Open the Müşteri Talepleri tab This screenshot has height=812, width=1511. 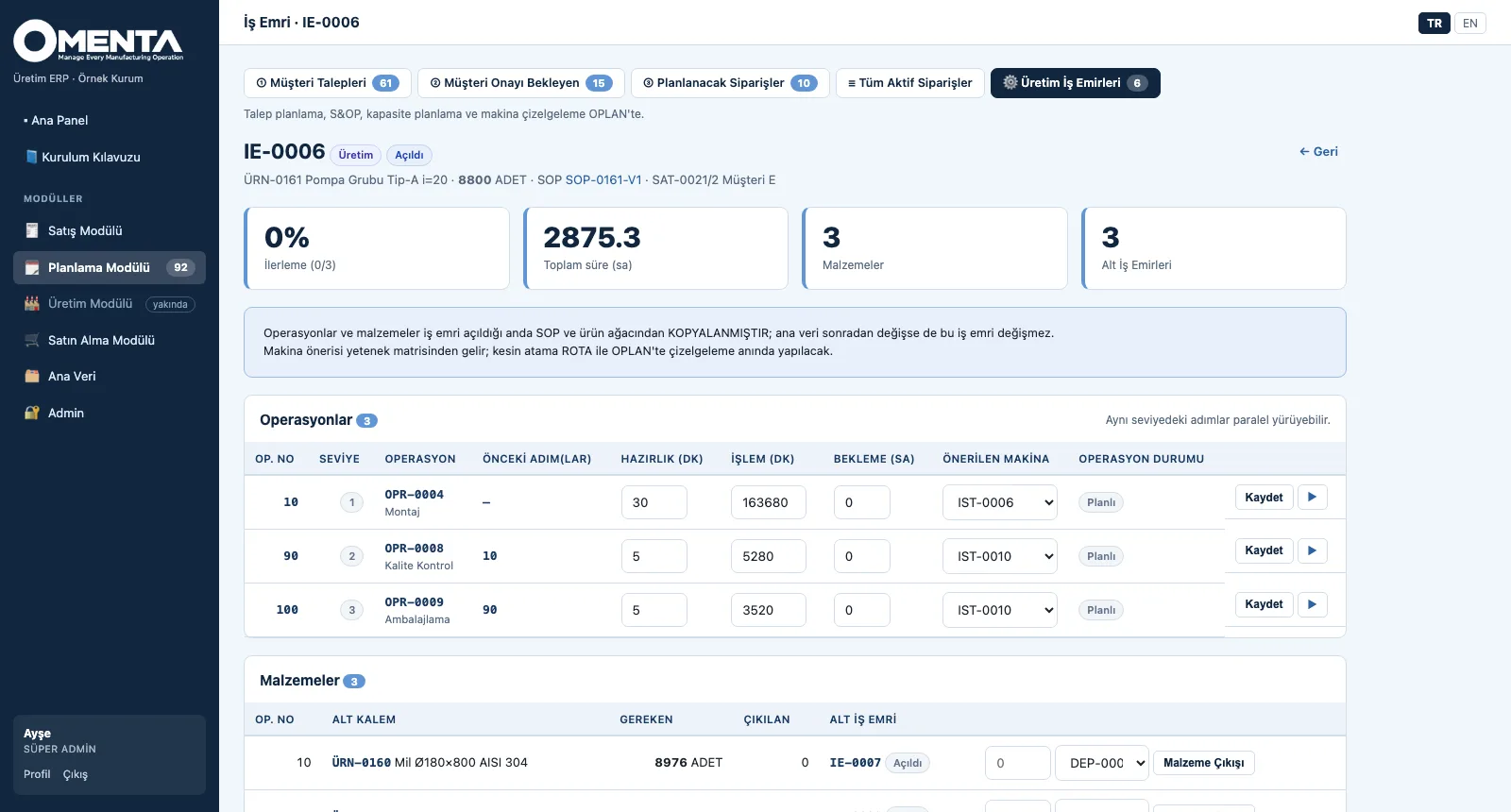click(x=328, y=83)
